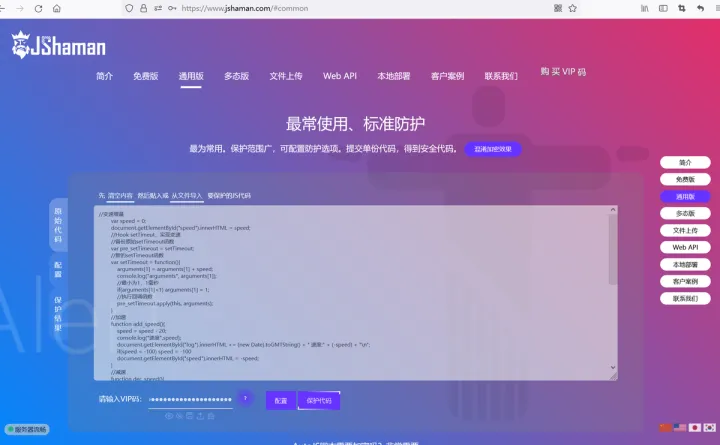Click right sidebar 通用版 pill
This screenshot has height=445, width=720.
click(685, 197)
